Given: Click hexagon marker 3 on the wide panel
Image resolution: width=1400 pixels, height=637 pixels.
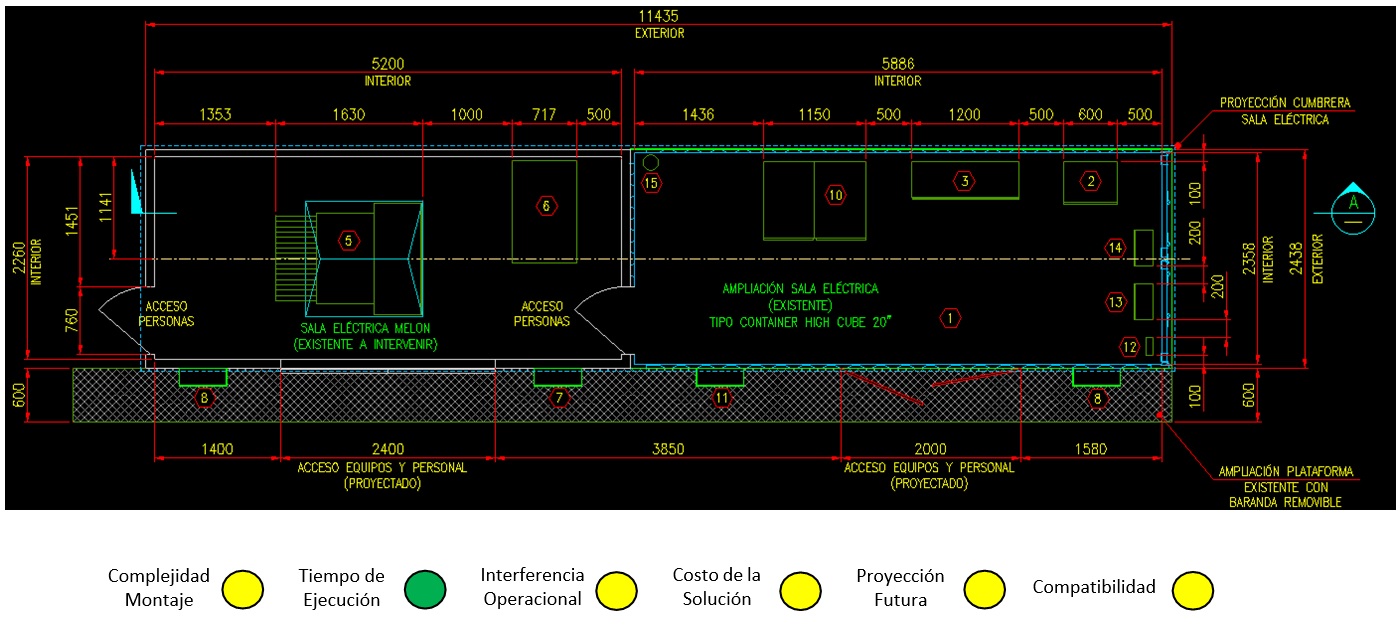Looking at the screenshot, I should 964,181.
